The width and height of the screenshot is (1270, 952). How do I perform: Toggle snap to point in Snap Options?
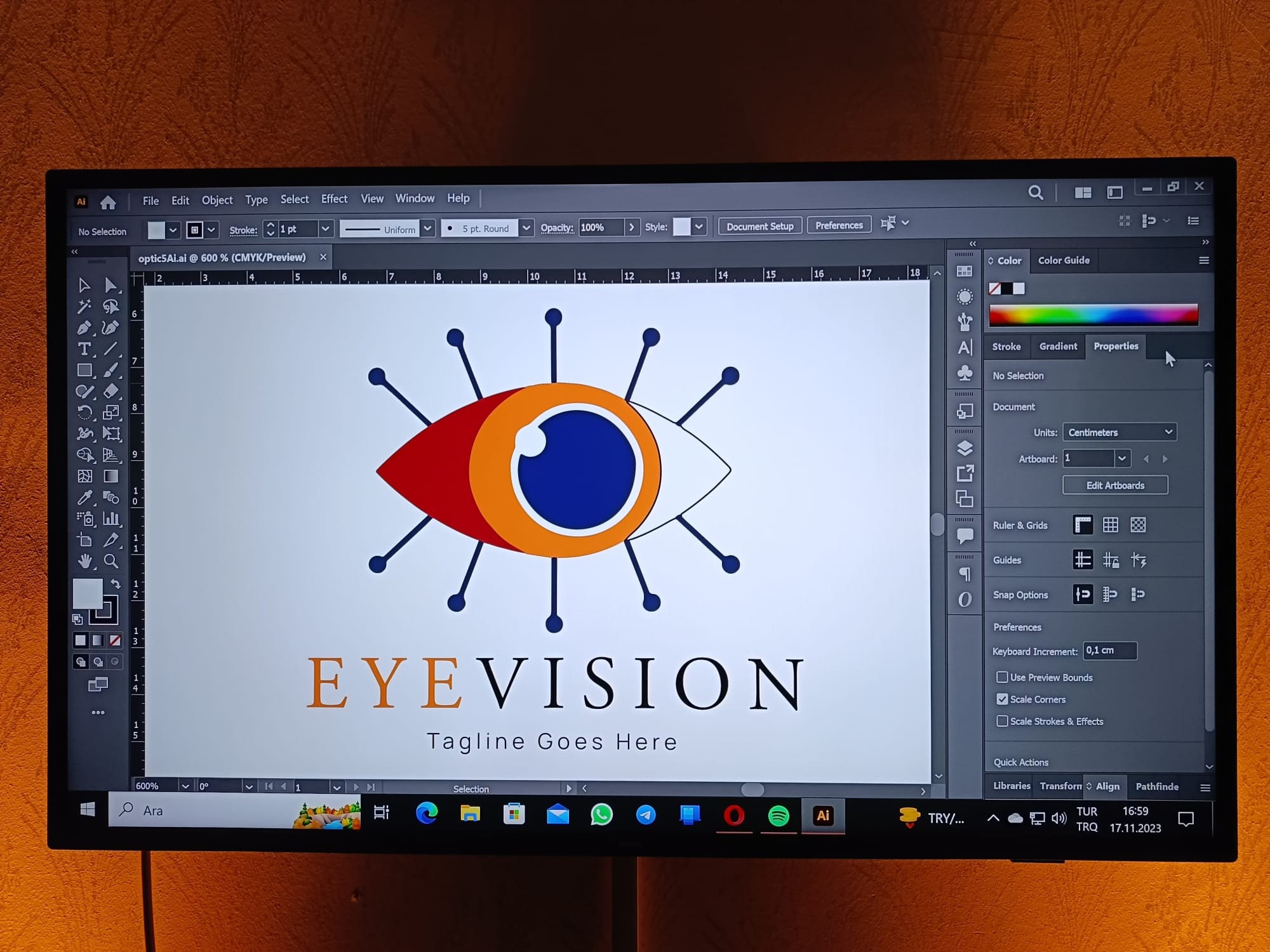1083,595
